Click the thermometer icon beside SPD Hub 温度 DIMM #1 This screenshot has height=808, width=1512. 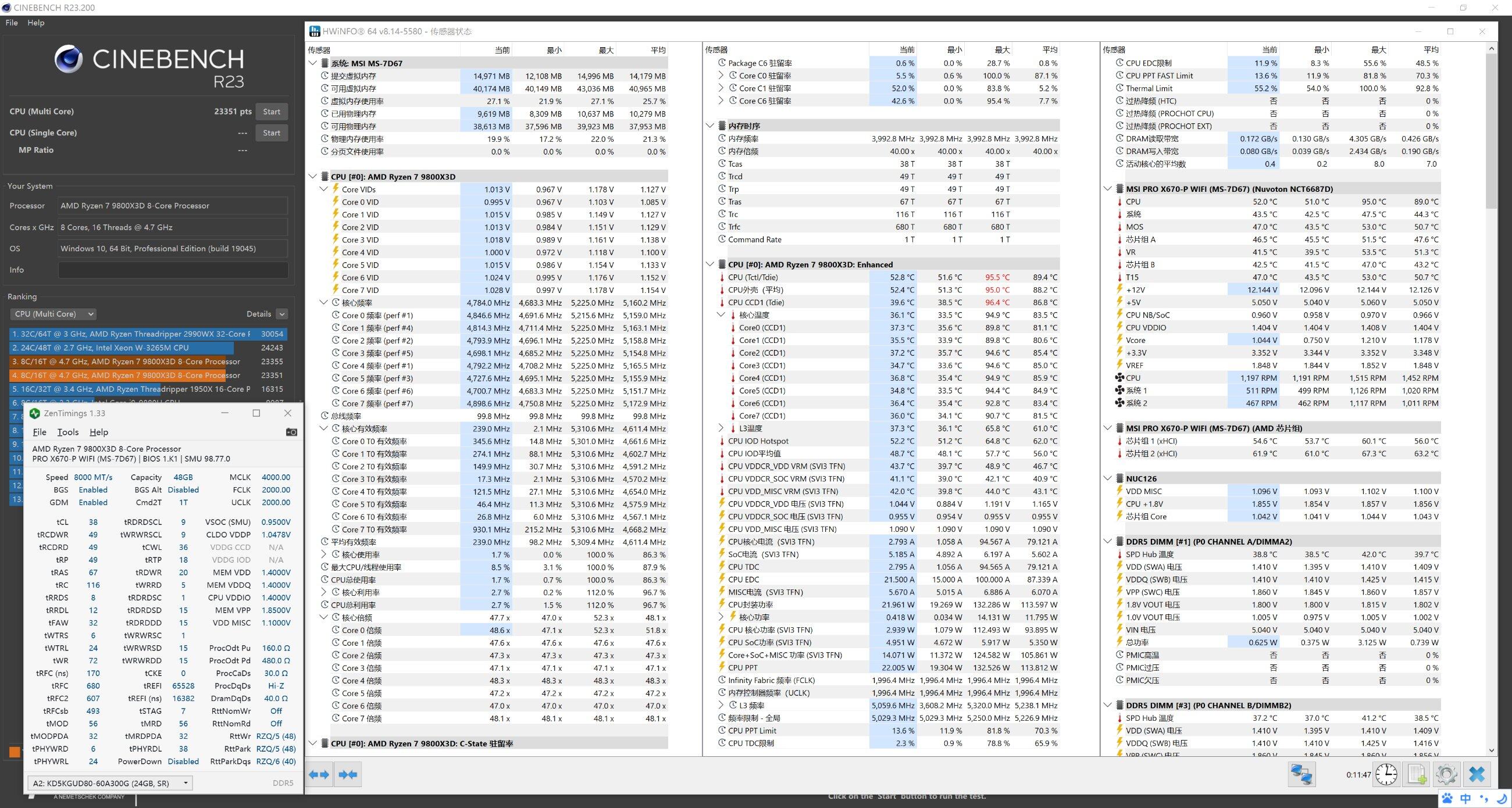click(1119, 554)
